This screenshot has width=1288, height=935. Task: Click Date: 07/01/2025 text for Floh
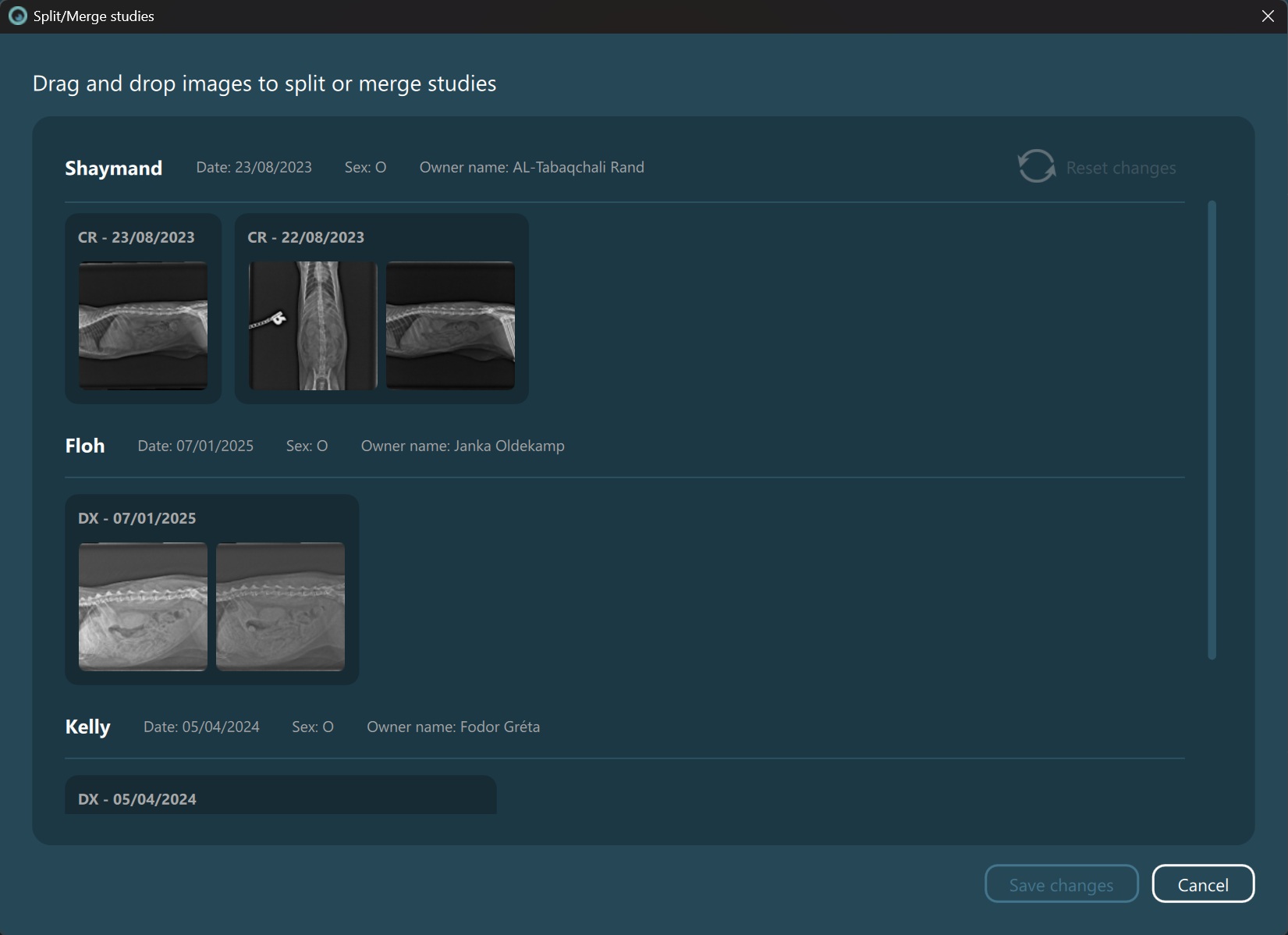click(x=196, y=446)
